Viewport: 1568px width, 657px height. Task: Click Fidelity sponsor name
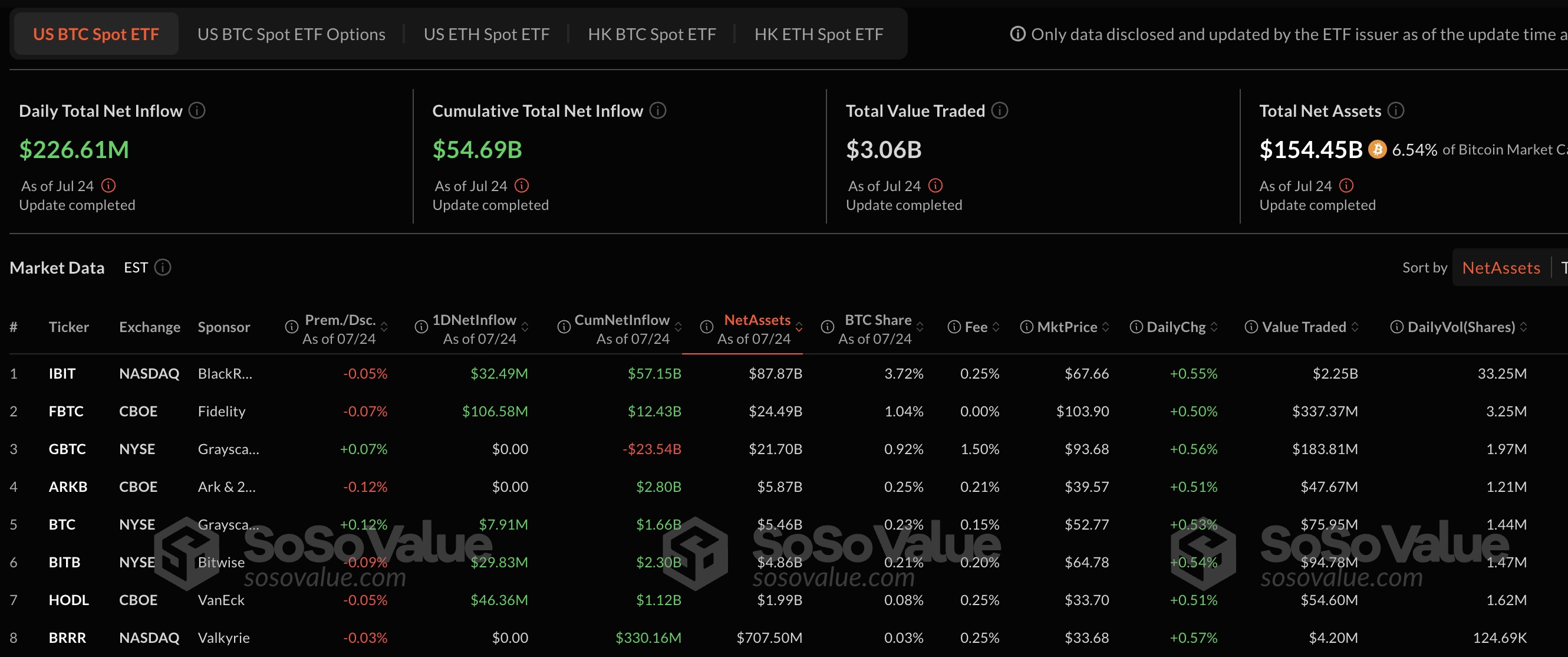(222, 411)
